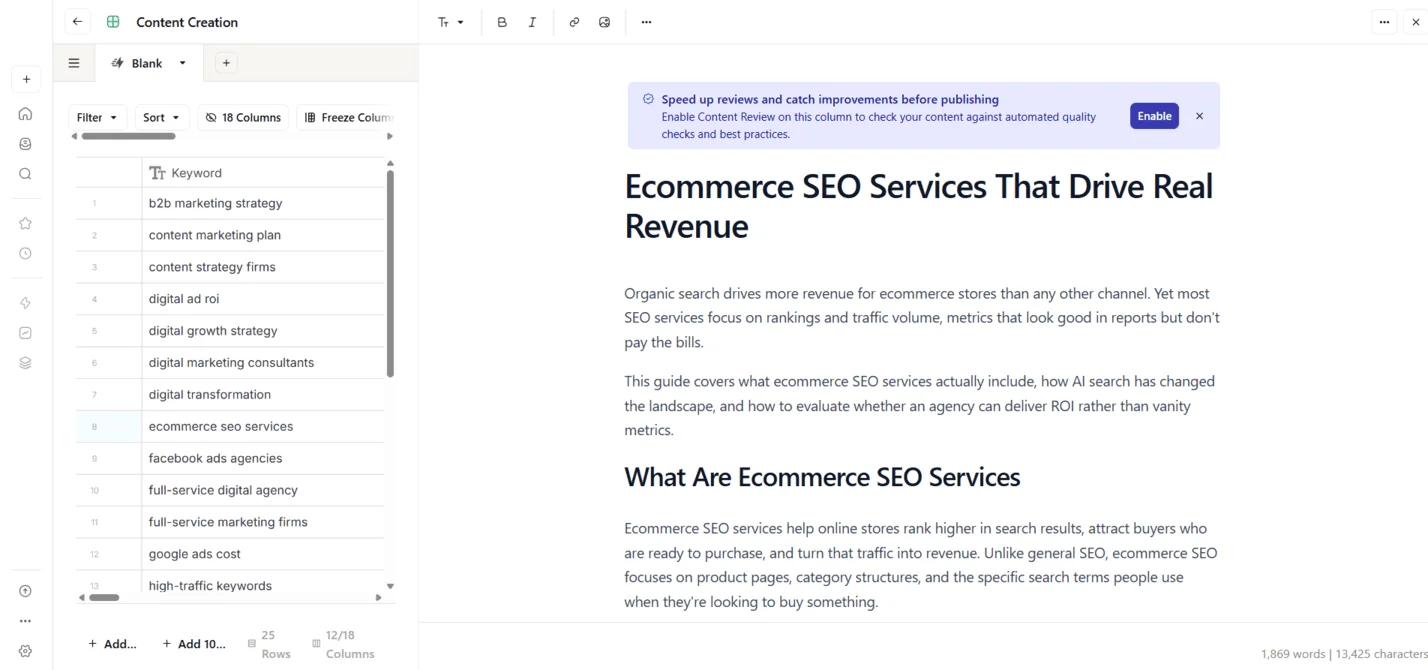Screen dimensions: 1428x670
Task: Open the sidebar three-dots more menu
Action: click(26, 621)
